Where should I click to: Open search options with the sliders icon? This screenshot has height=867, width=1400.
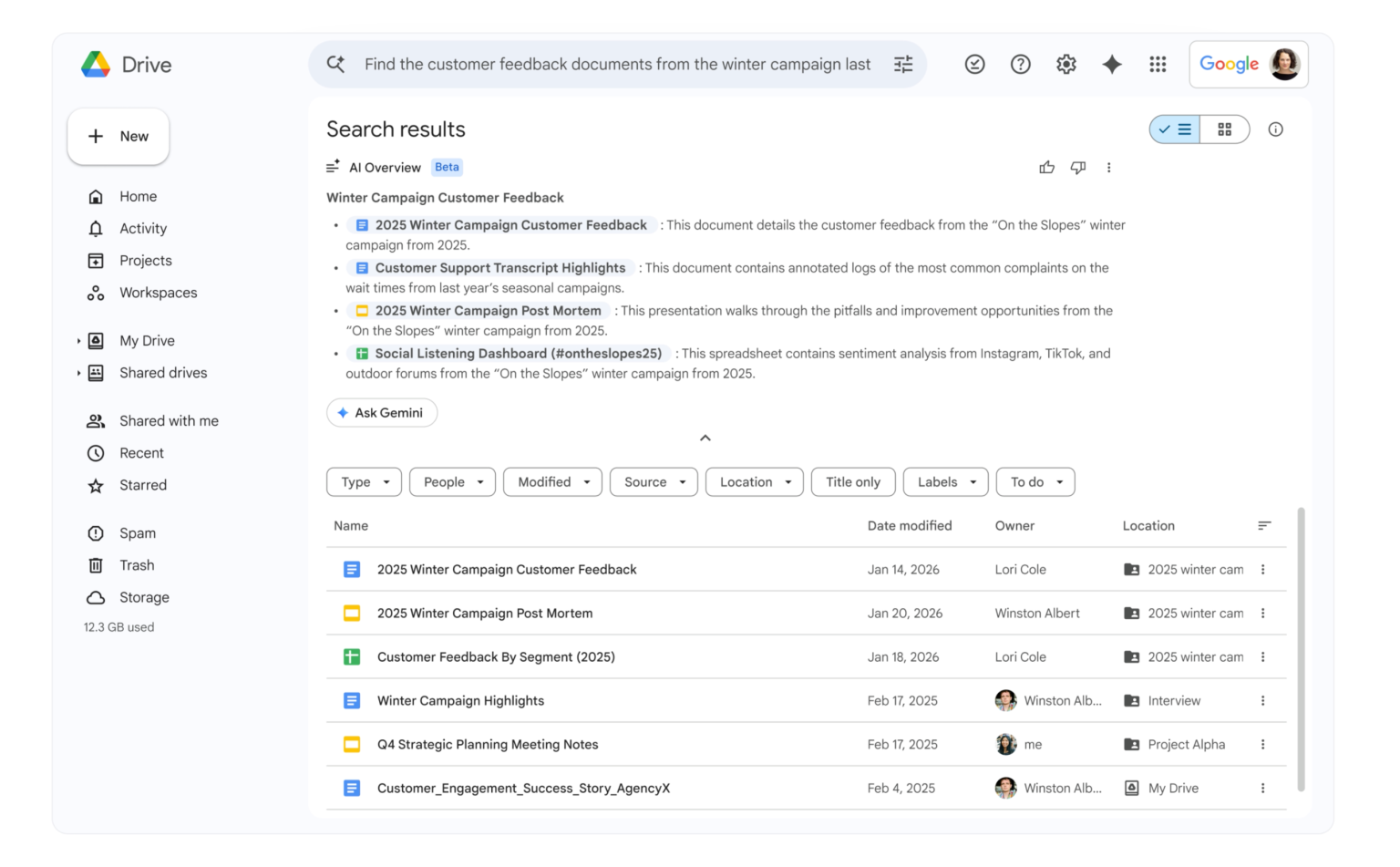(902, 64)
